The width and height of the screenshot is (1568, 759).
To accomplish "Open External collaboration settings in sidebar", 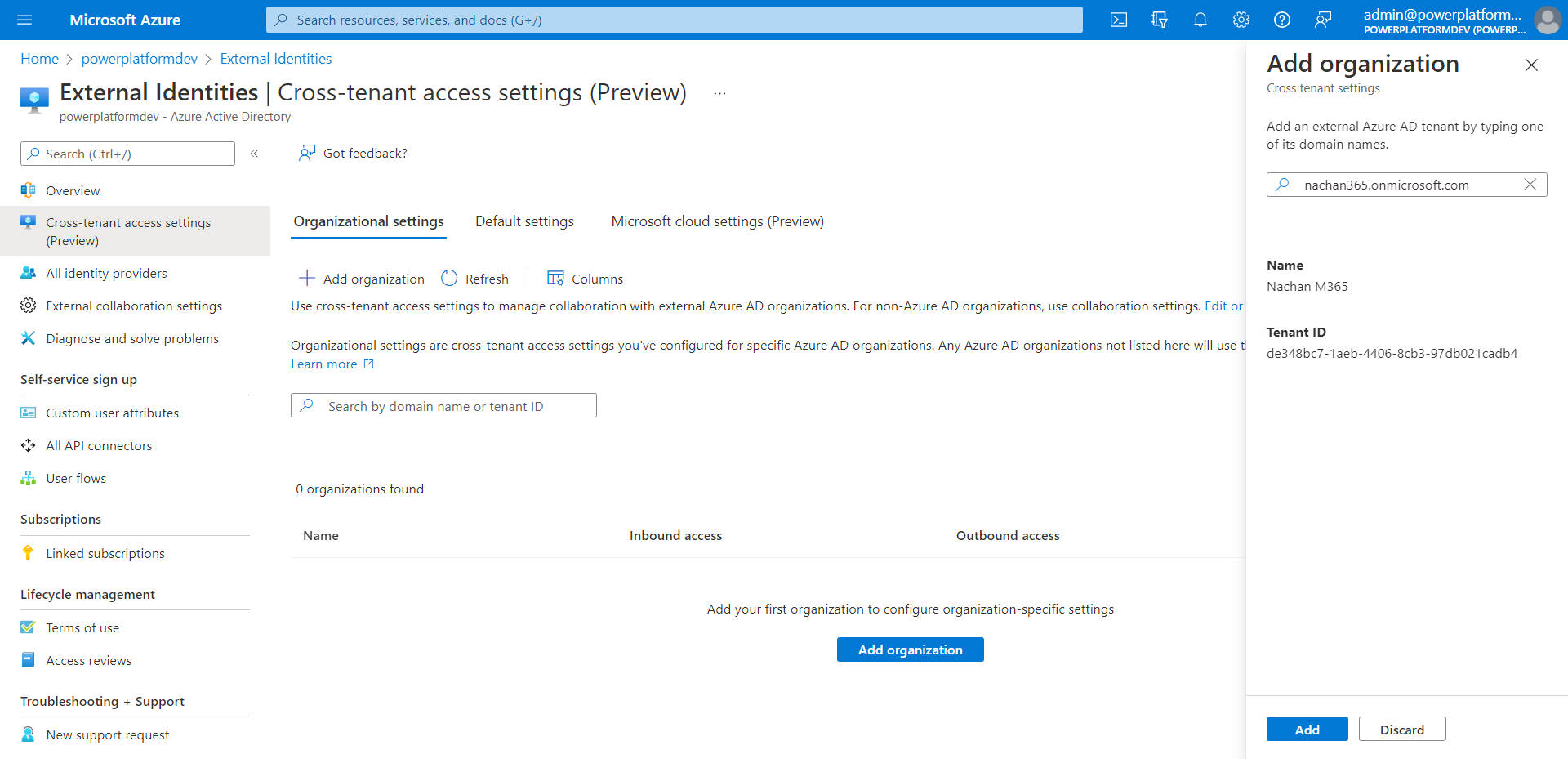I will click(134, 306).
